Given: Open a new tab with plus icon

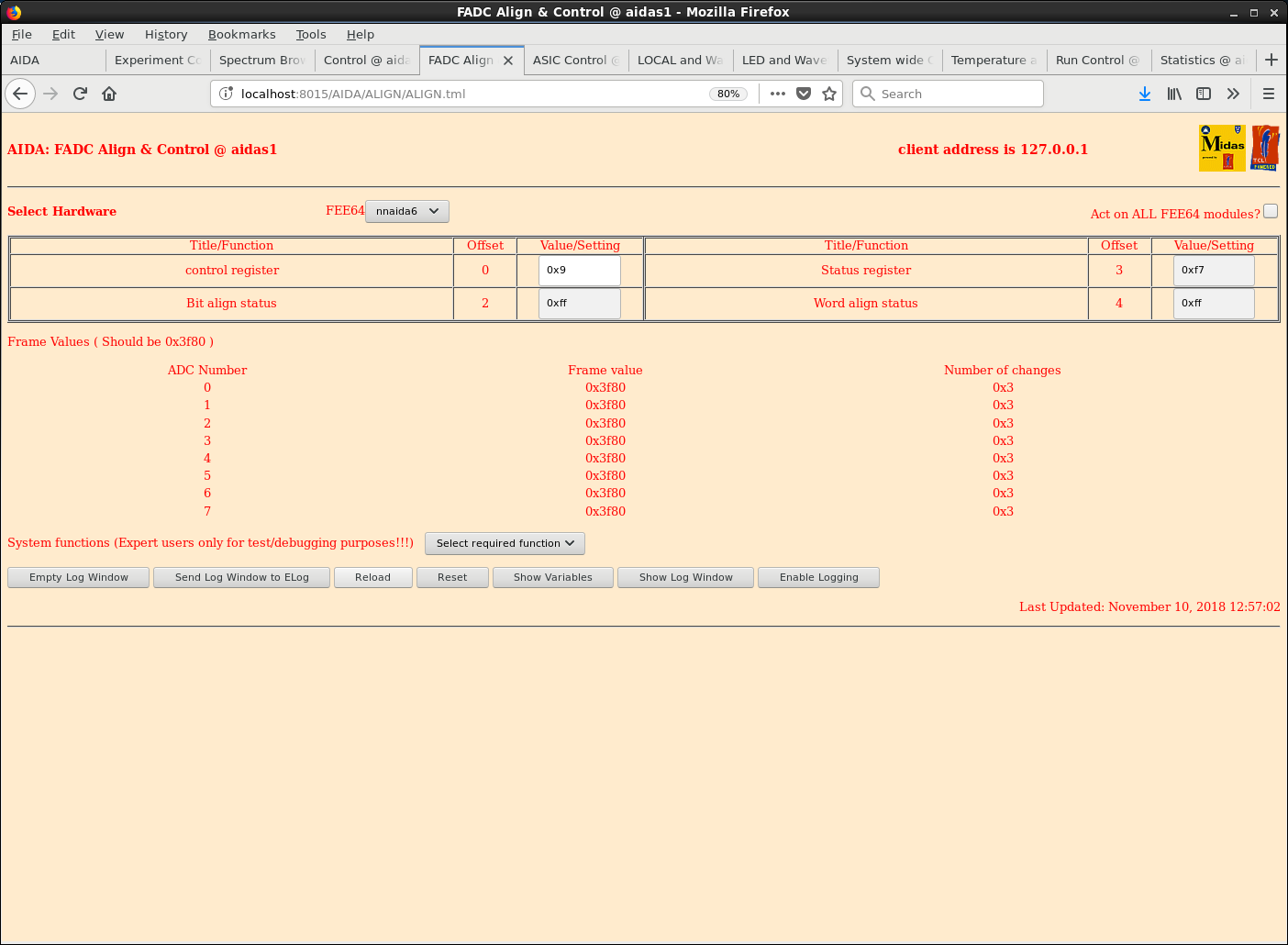Looking at the screenshot, I should click(x=1271, y=60).
